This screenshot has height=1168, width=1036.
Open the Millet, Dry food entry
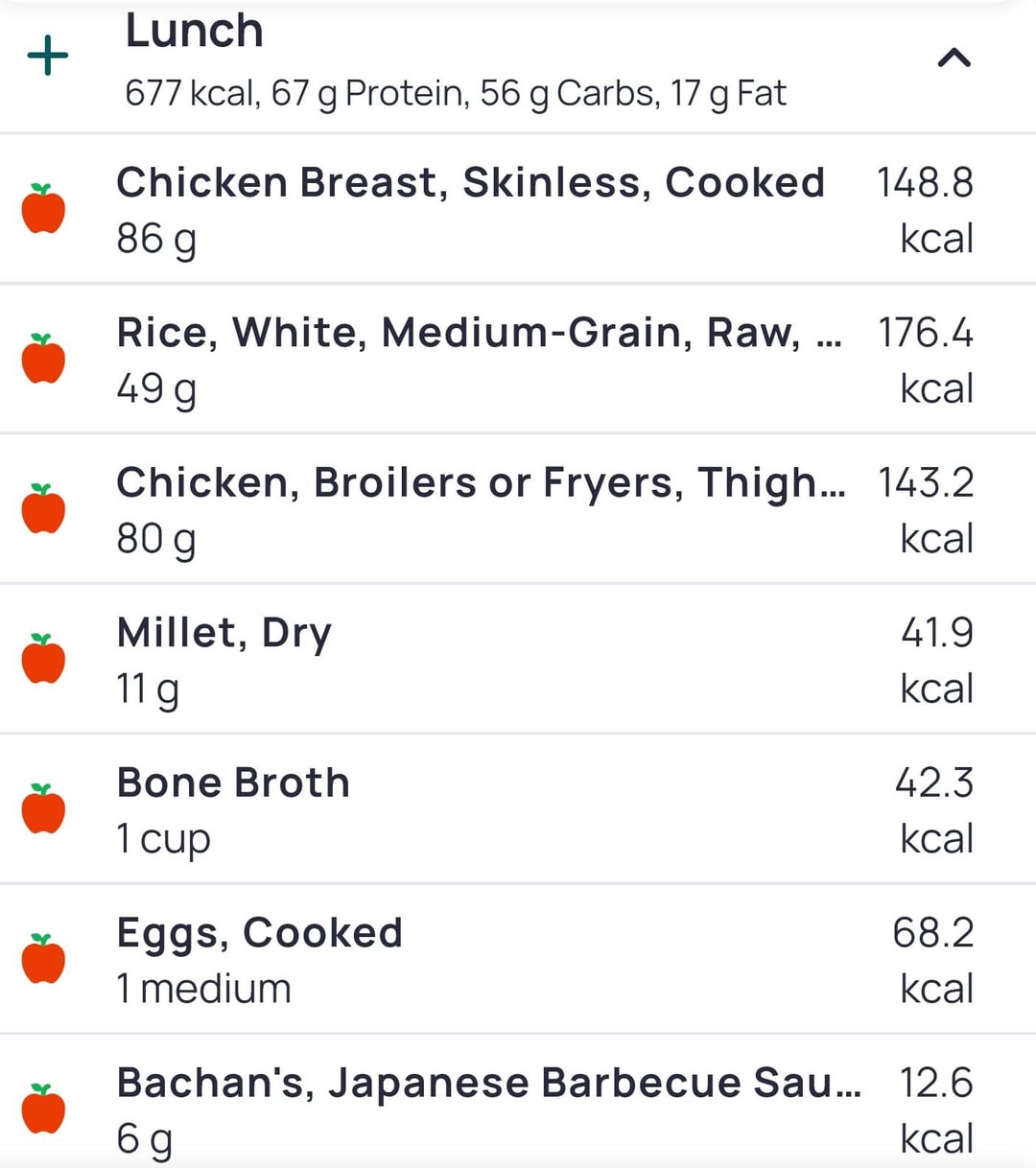pyautogui.click(x=224, y=633)
